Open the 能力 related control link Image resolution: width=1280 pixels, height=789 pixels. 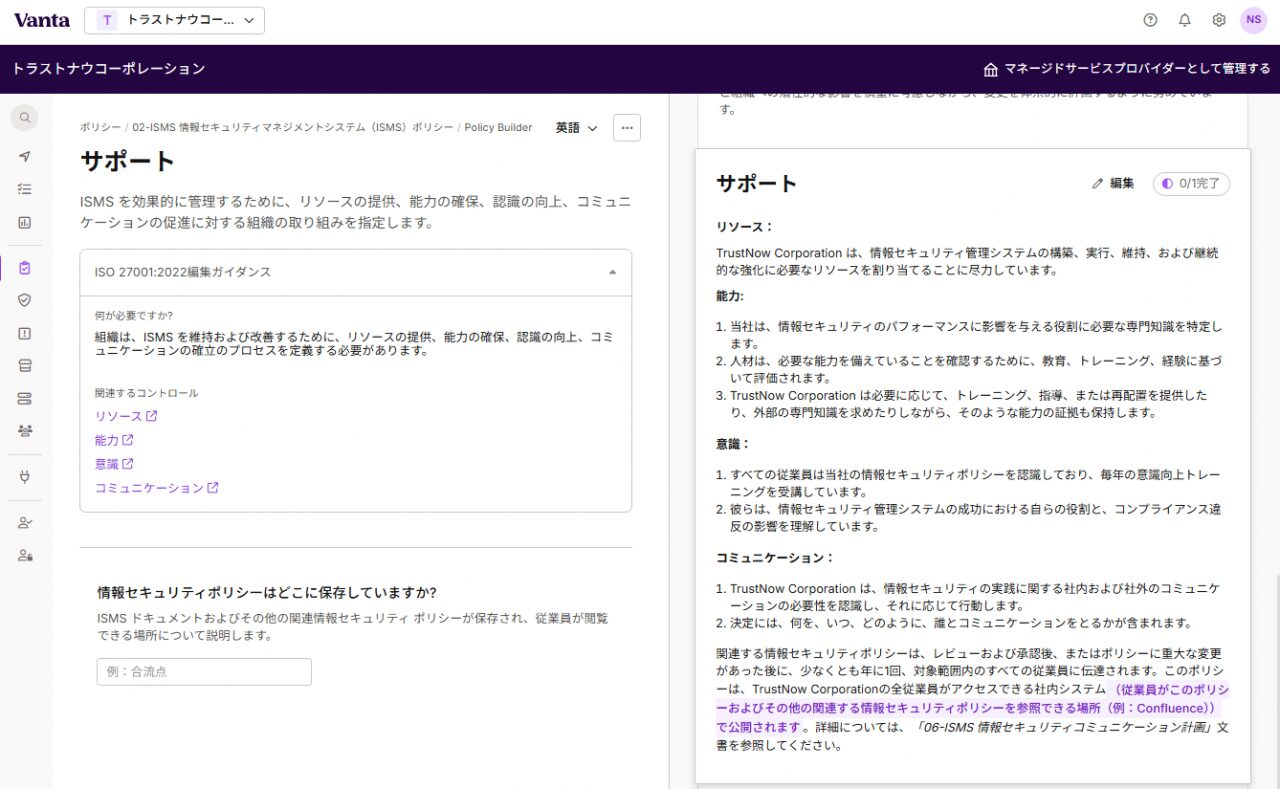point(114,440)
